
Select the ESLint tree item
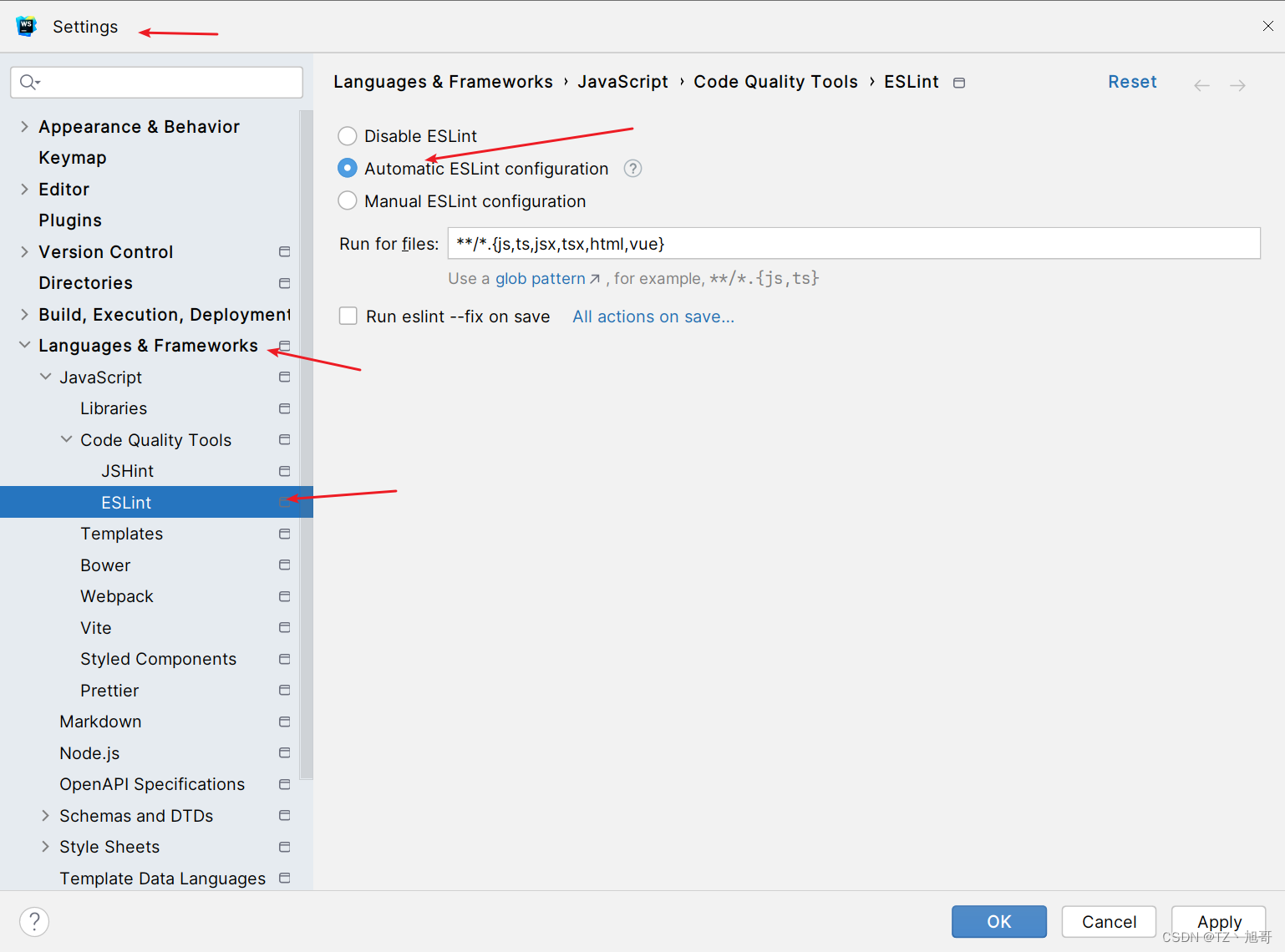click(x=156, y=502)
